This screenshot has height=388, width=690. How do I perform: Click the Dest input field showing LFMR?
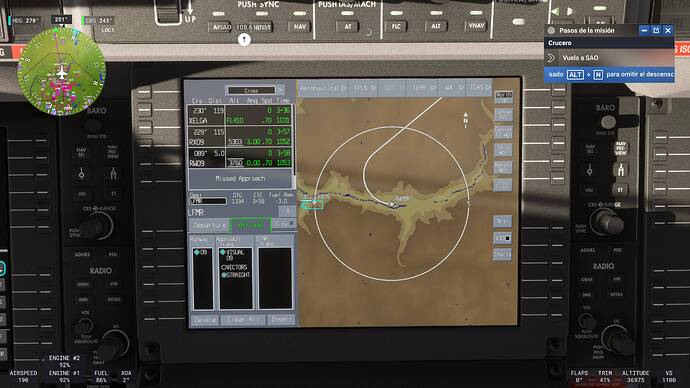pos(207,201)
